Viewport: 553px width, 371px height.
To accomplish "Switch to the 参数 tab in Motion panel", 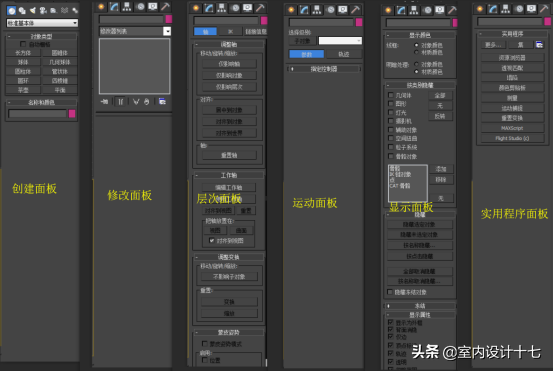I will pyautogui.click(x=306, y=54).
